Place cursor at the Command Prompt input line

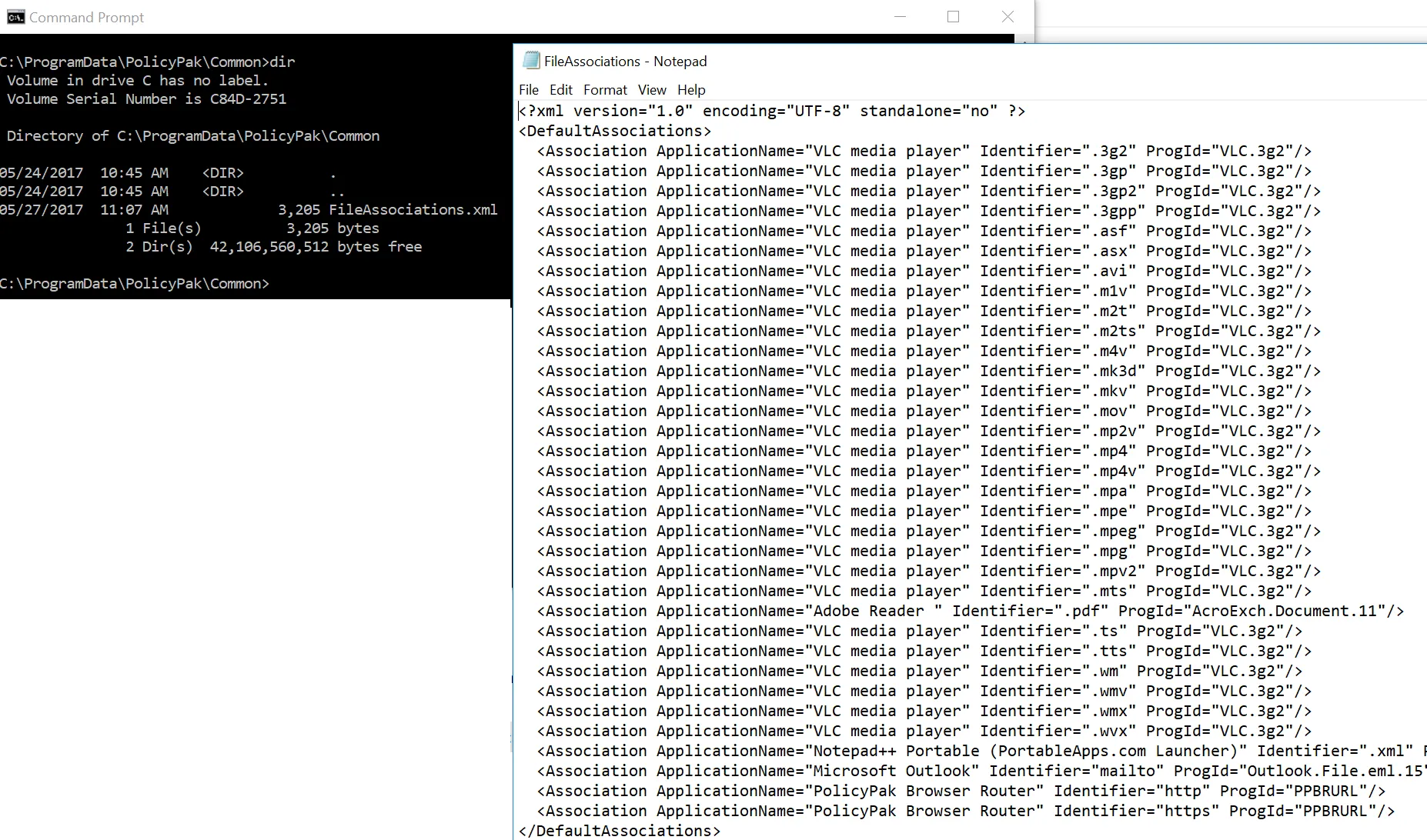[277, 283]
